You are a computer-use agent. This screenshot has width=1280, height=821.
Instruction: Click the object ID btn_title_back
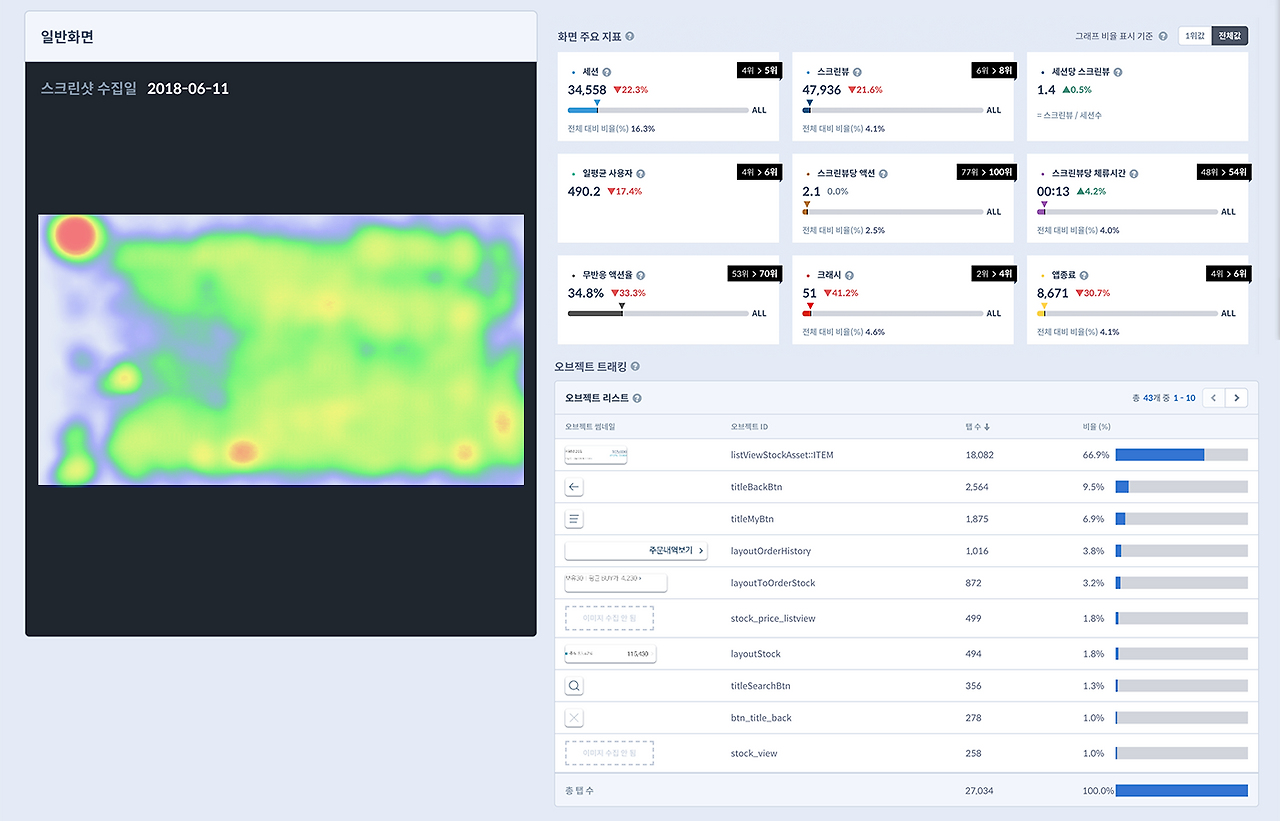click(x=761, y=718)
